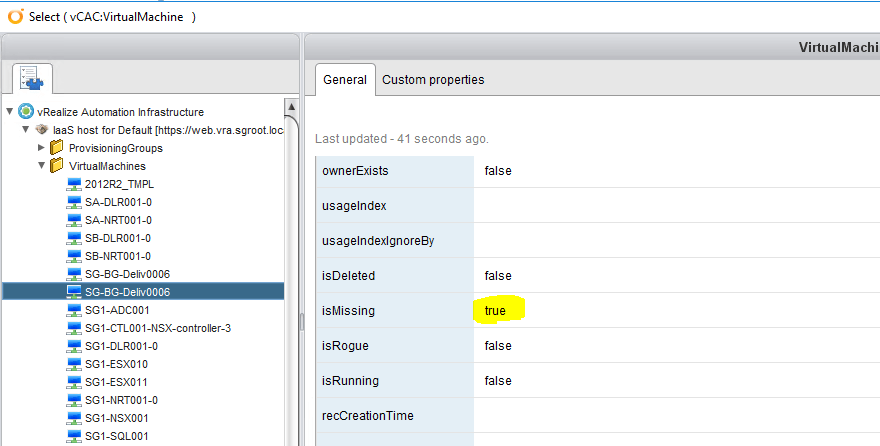
Task: Click the usageIndexIgnoreBy property name
Action: (x=378, y=241)
